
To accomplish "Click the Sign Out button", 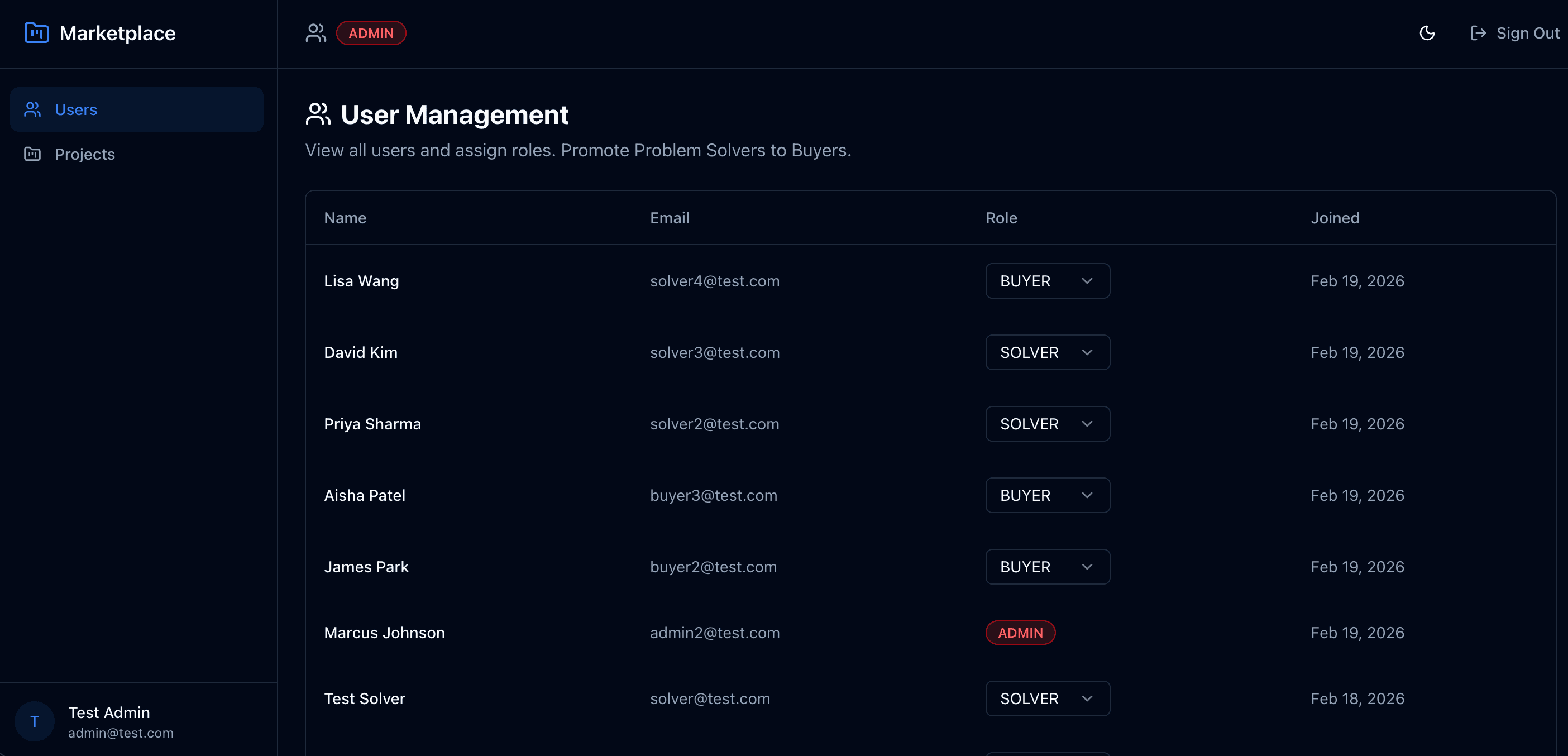I will 1514,33.
